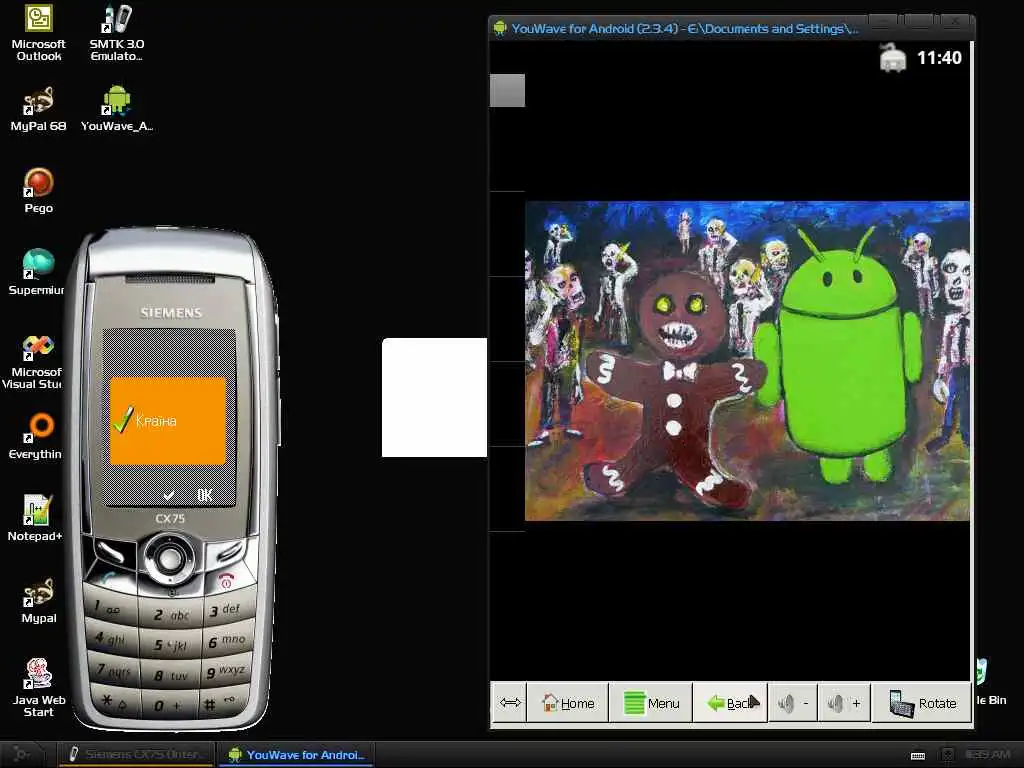Click the gray square in YouWave side panel

click(507, 90)
